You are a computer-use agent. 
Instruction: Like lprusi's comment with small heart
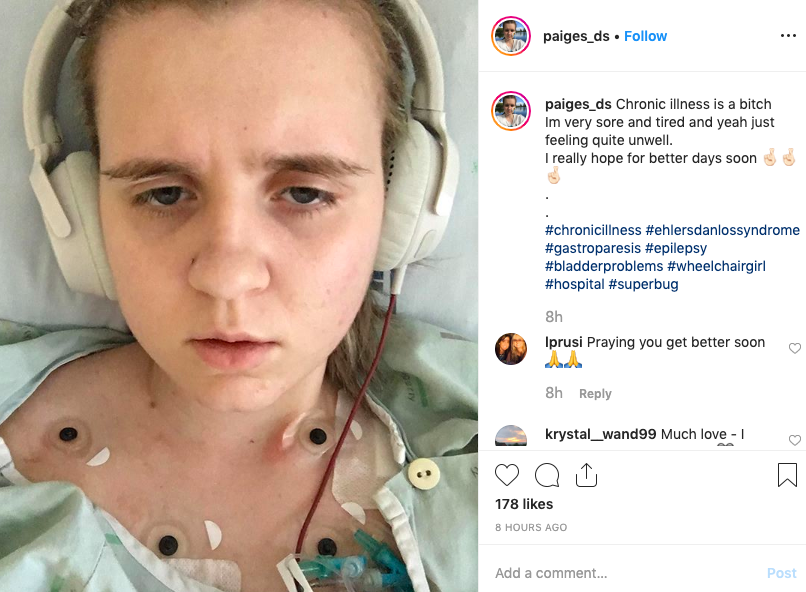click(795, 348)
